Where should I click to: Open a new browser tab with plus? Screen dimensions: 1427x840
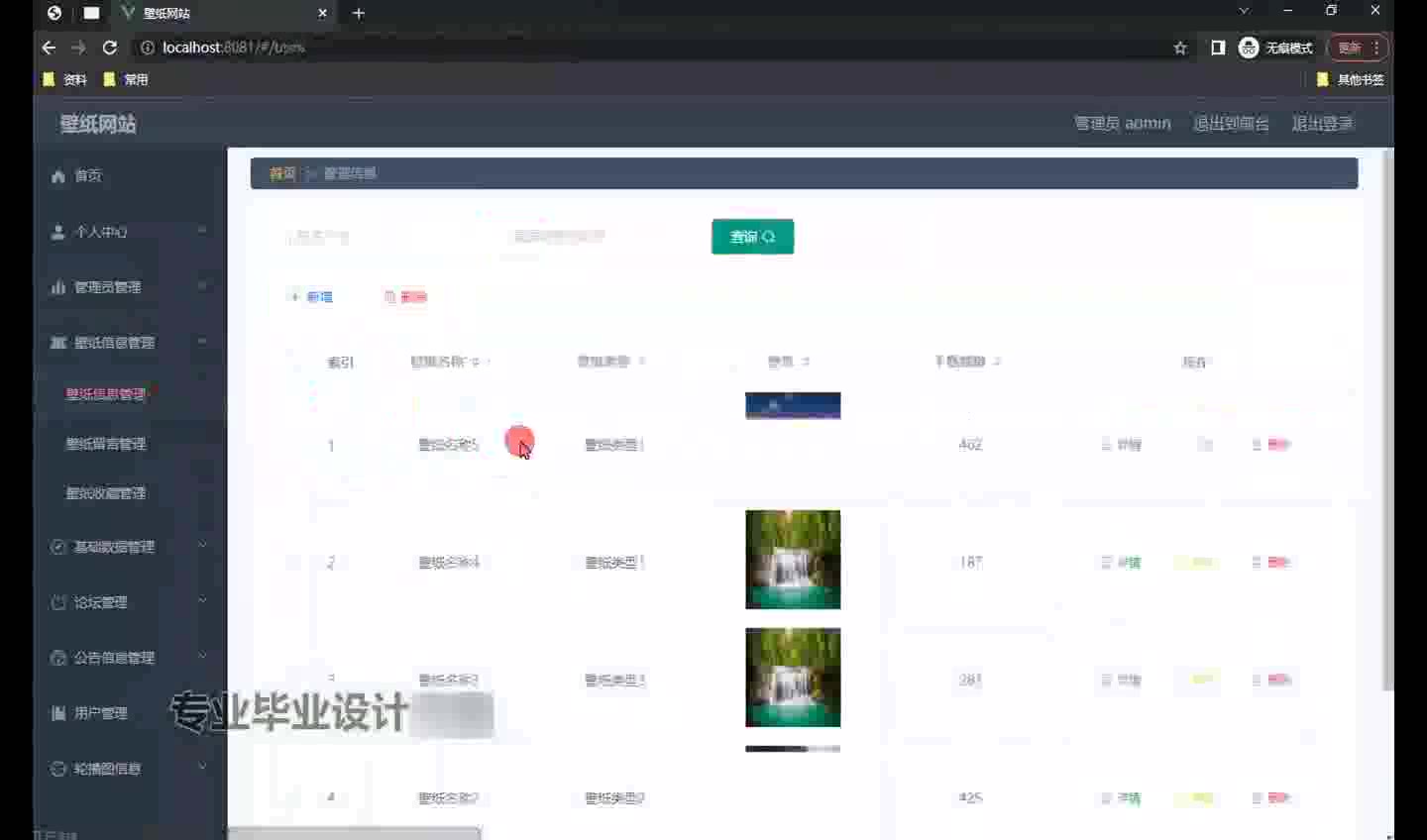pyautogui.click(x=359, y=13)
